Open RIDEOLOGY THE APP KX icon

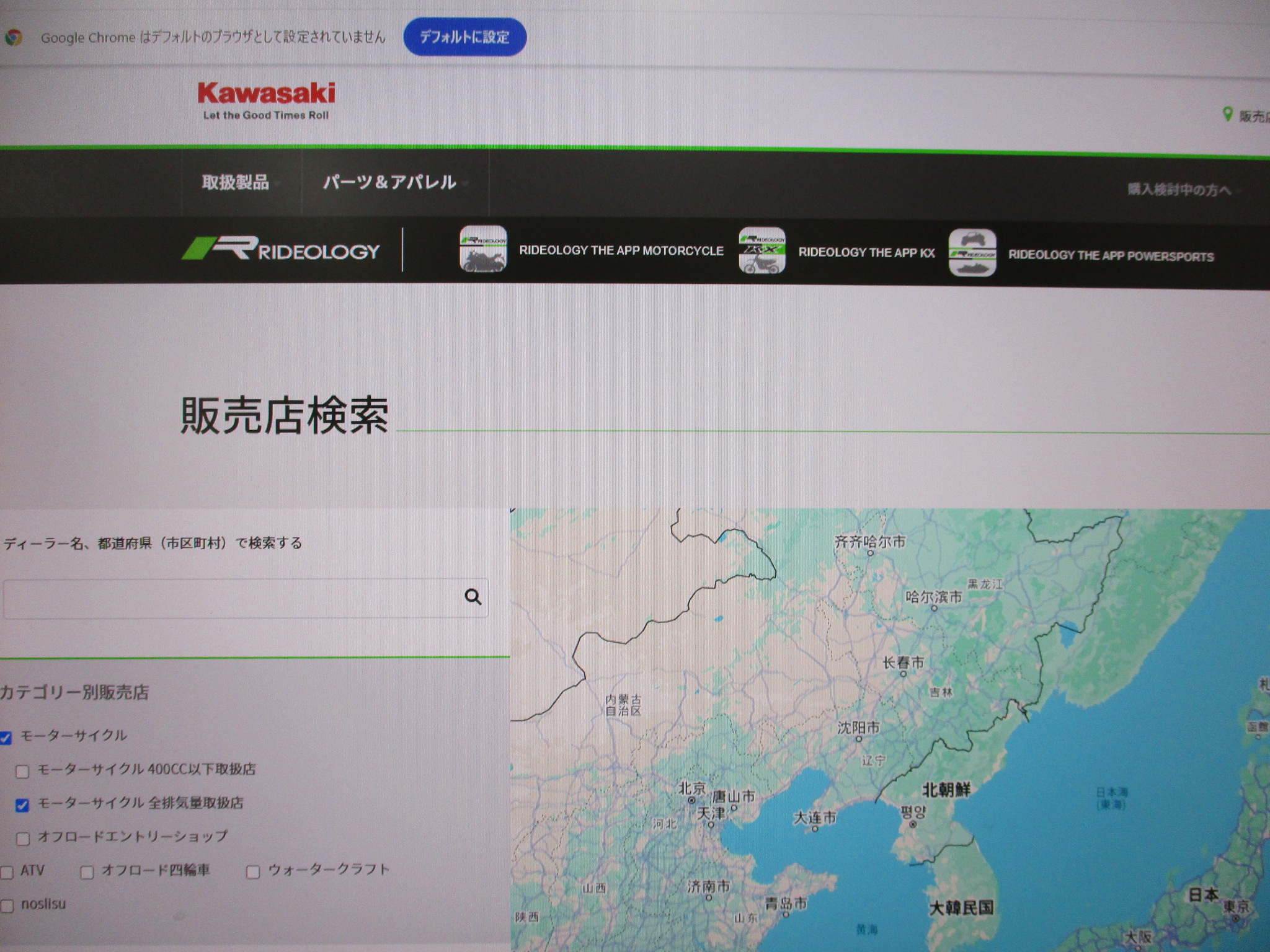(762, 251)
